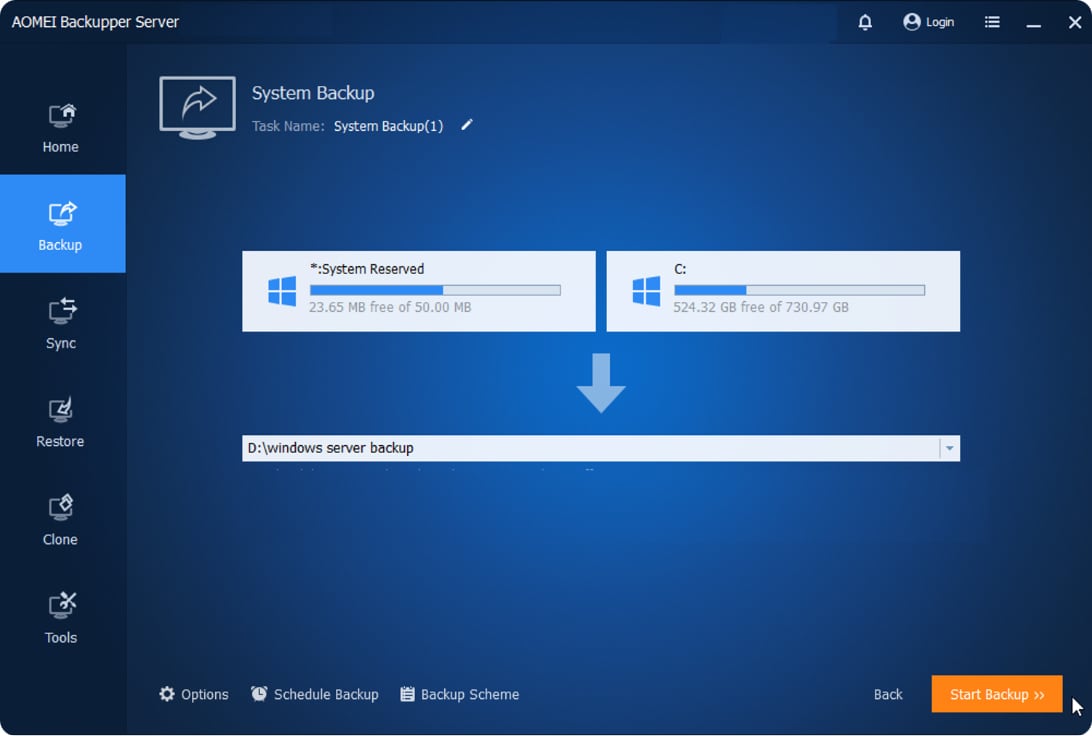Click text 524.32 GB free of 730.97 GB
Viewport: 1092px width, 736px height.
click(x=760, y=307)
